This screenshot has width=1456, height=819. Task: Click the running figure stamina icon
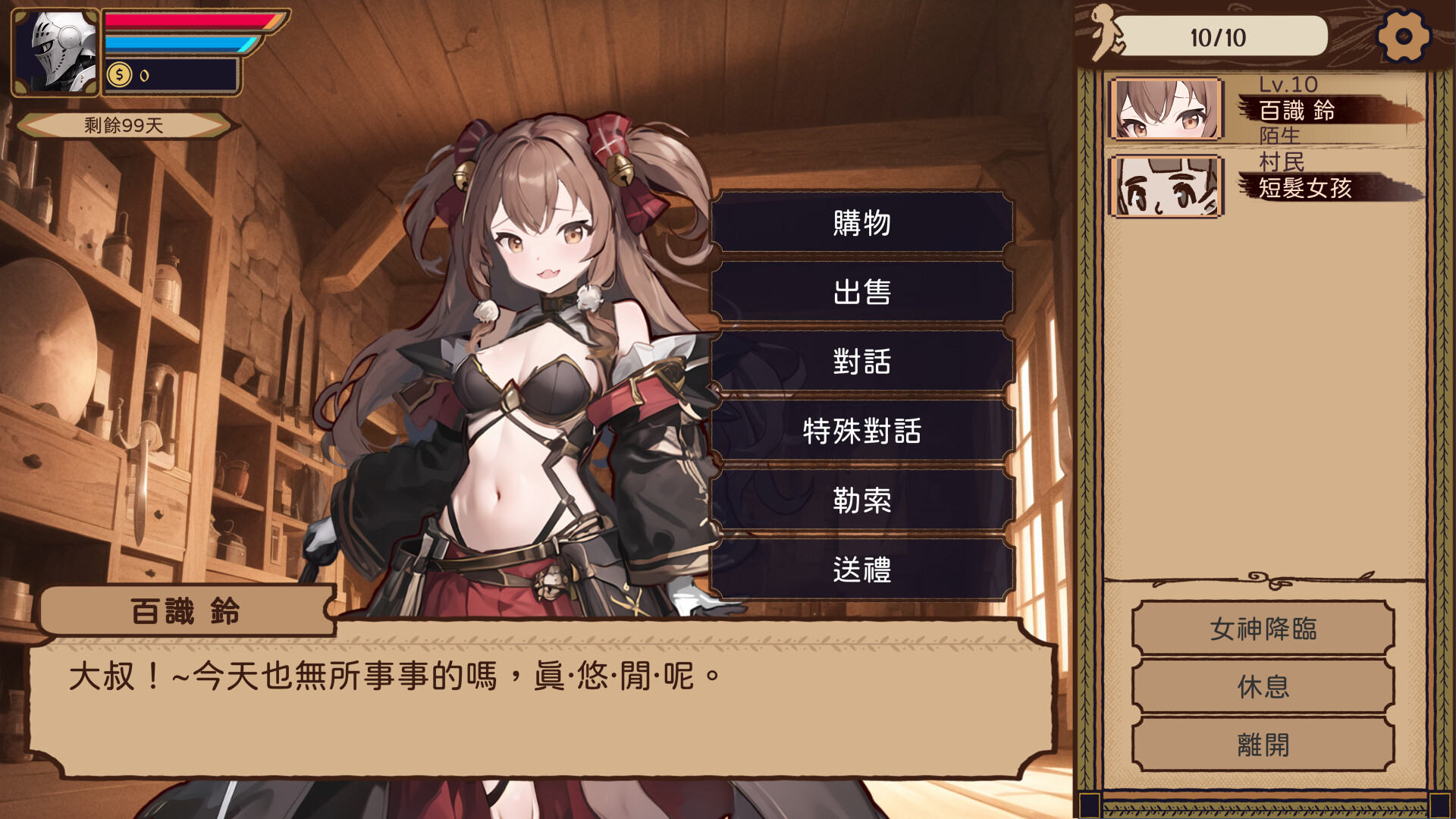click(x=1107, y=33)
